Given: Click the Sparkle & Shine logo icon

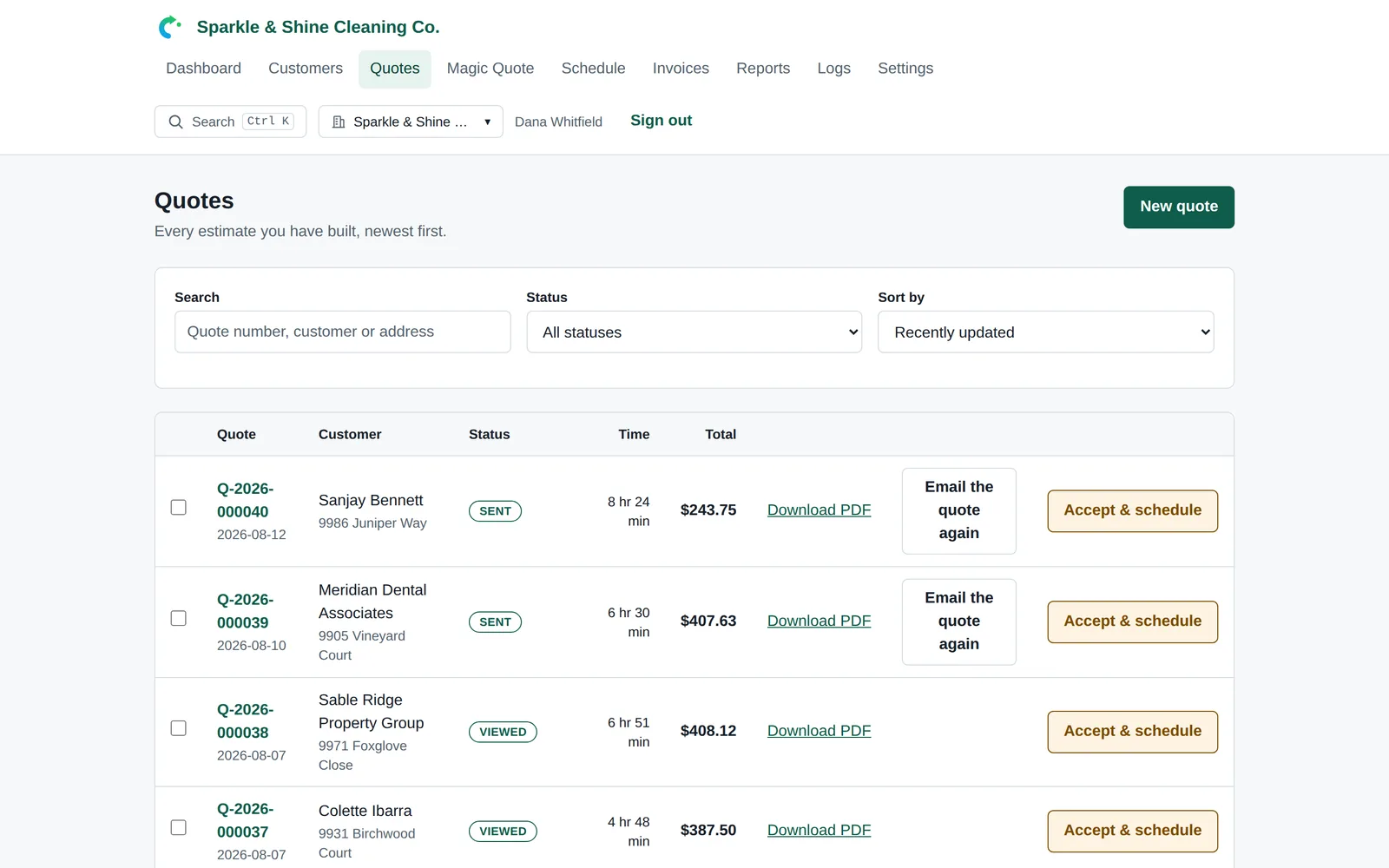Looking at the screenshot, I should click(x=169, y=27).
